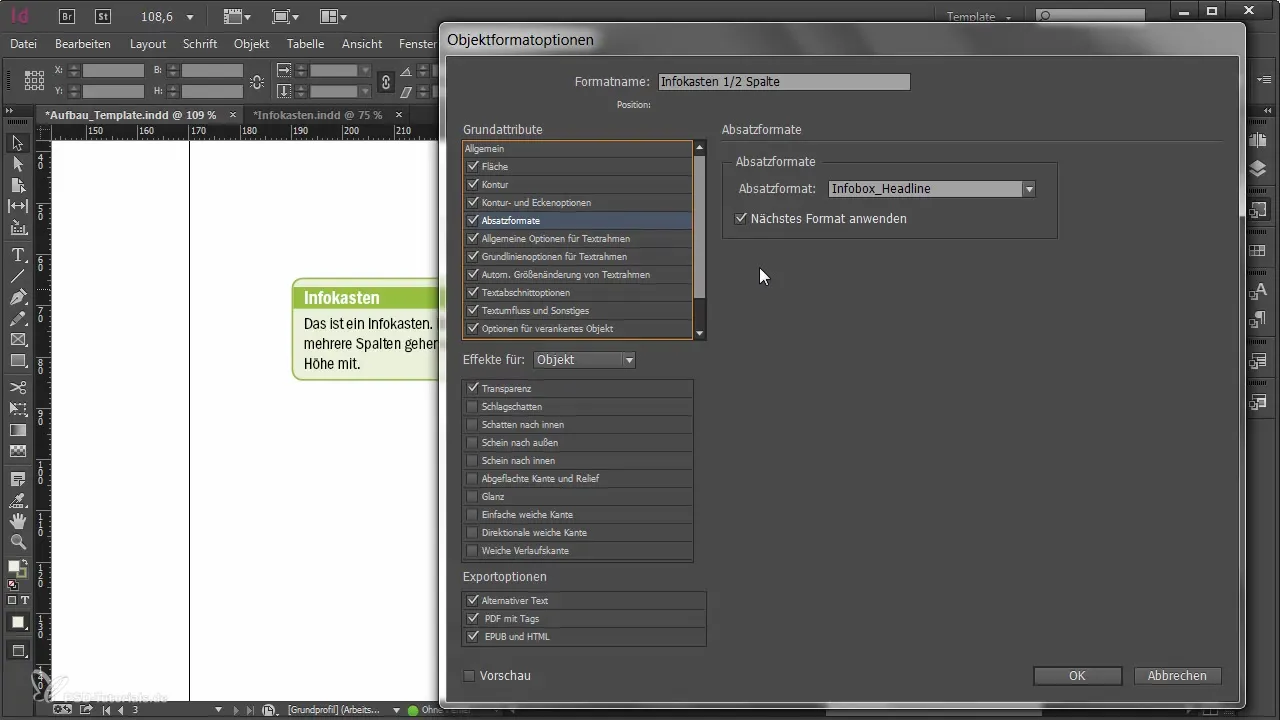The width and height of the screenshot is (1280, 720).
Task: Select the Direct Selection tool
Action: click(x=17, y=164)
